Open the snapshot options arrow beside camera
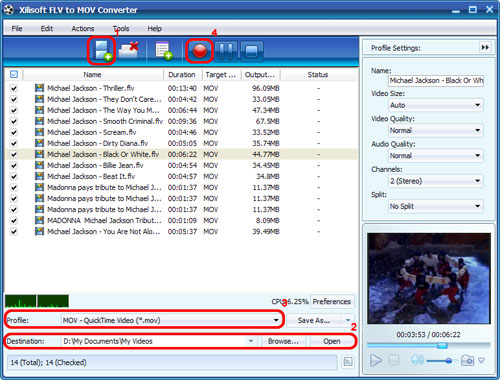This screenshot has width=500, height=380. [481, 360]
